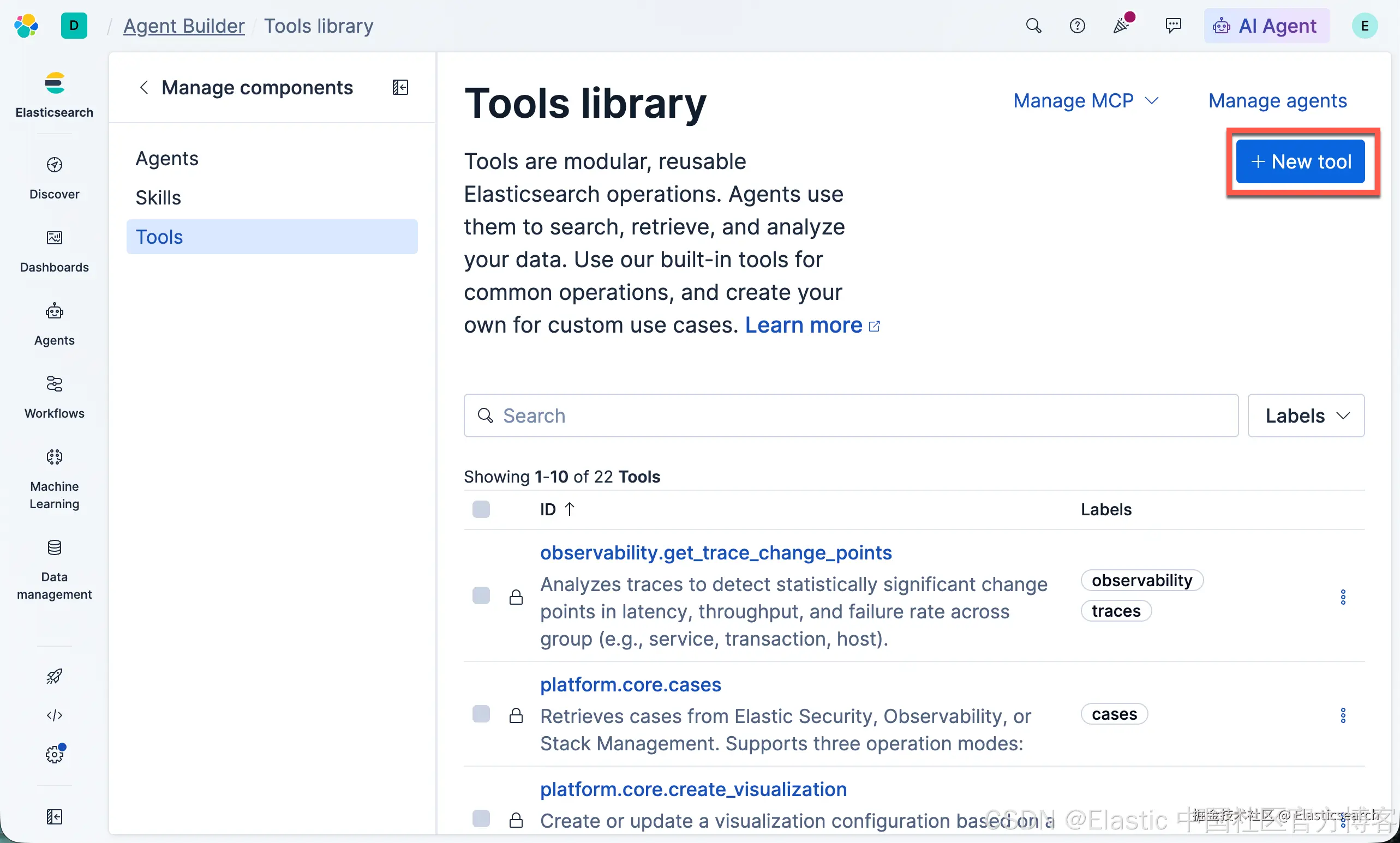Select the platform.core.cases checkbox

481,714
